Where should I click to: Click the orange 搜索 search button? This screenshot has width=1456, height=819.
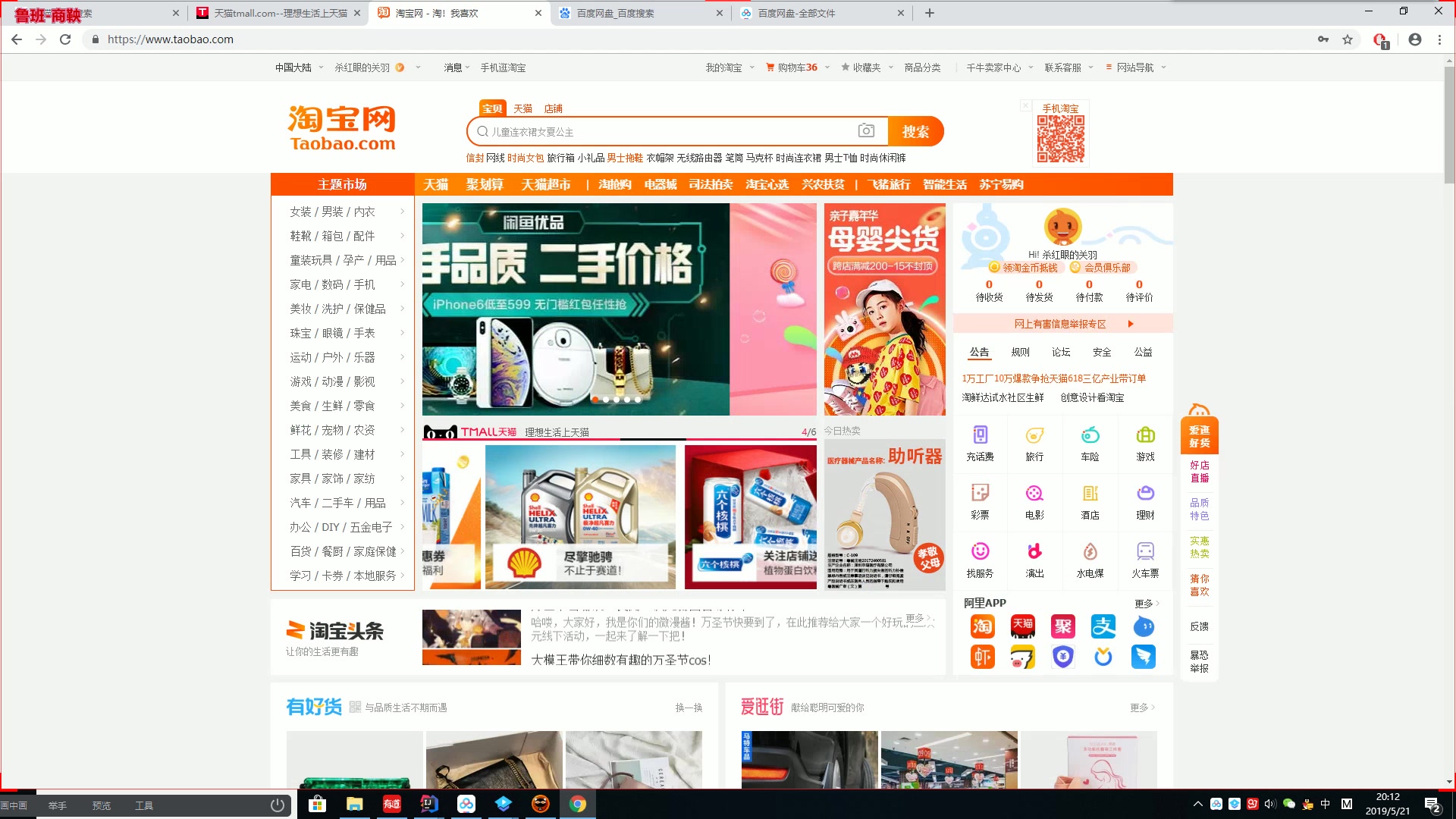(915, 131)
